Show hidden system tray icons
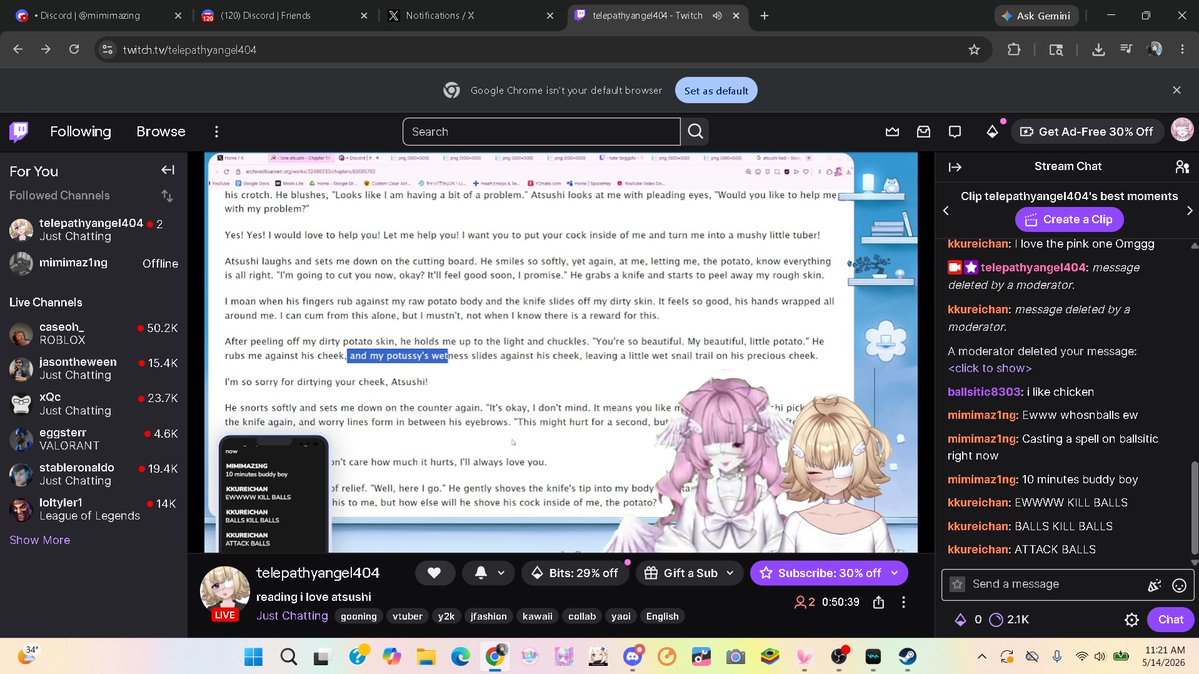Image resolution: width=1199 pixels, height=674 pixels. pos(982,656)
